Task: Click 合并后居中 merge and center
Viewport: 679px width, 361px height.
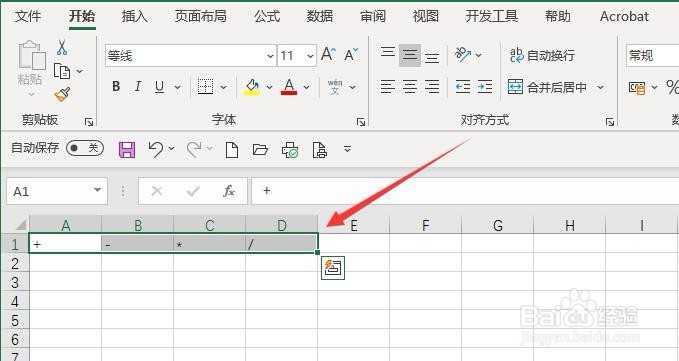Action: (x=547, y=87)
